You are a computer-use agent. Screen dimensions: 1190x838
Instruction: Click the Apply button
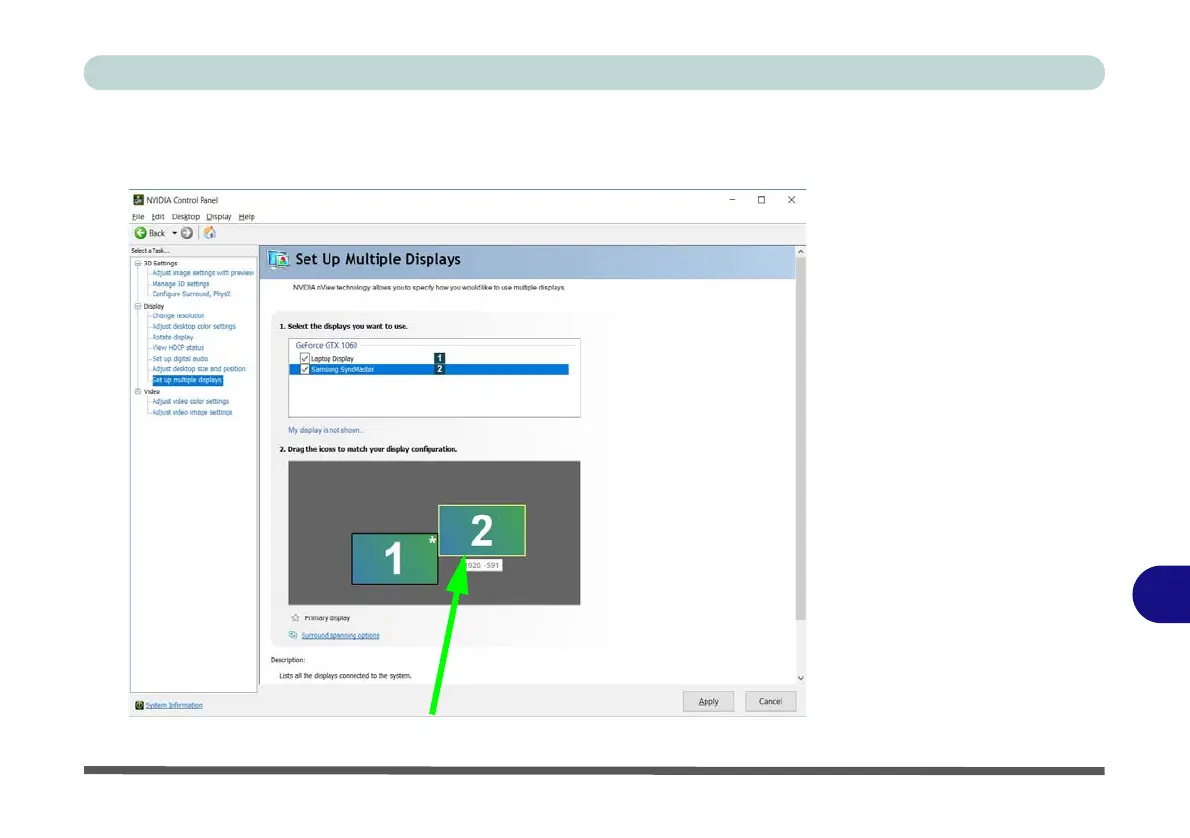(x=708, y=701)
